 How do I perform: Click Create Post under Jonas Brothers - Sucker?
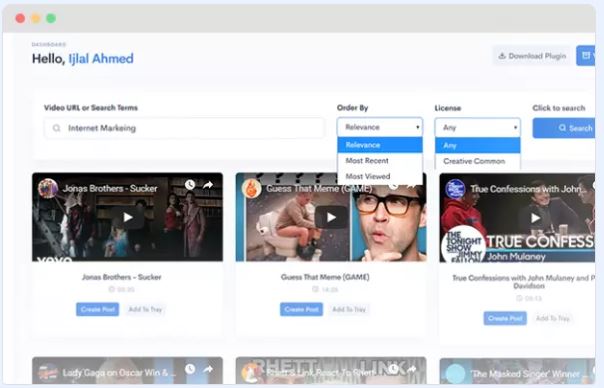97,309
